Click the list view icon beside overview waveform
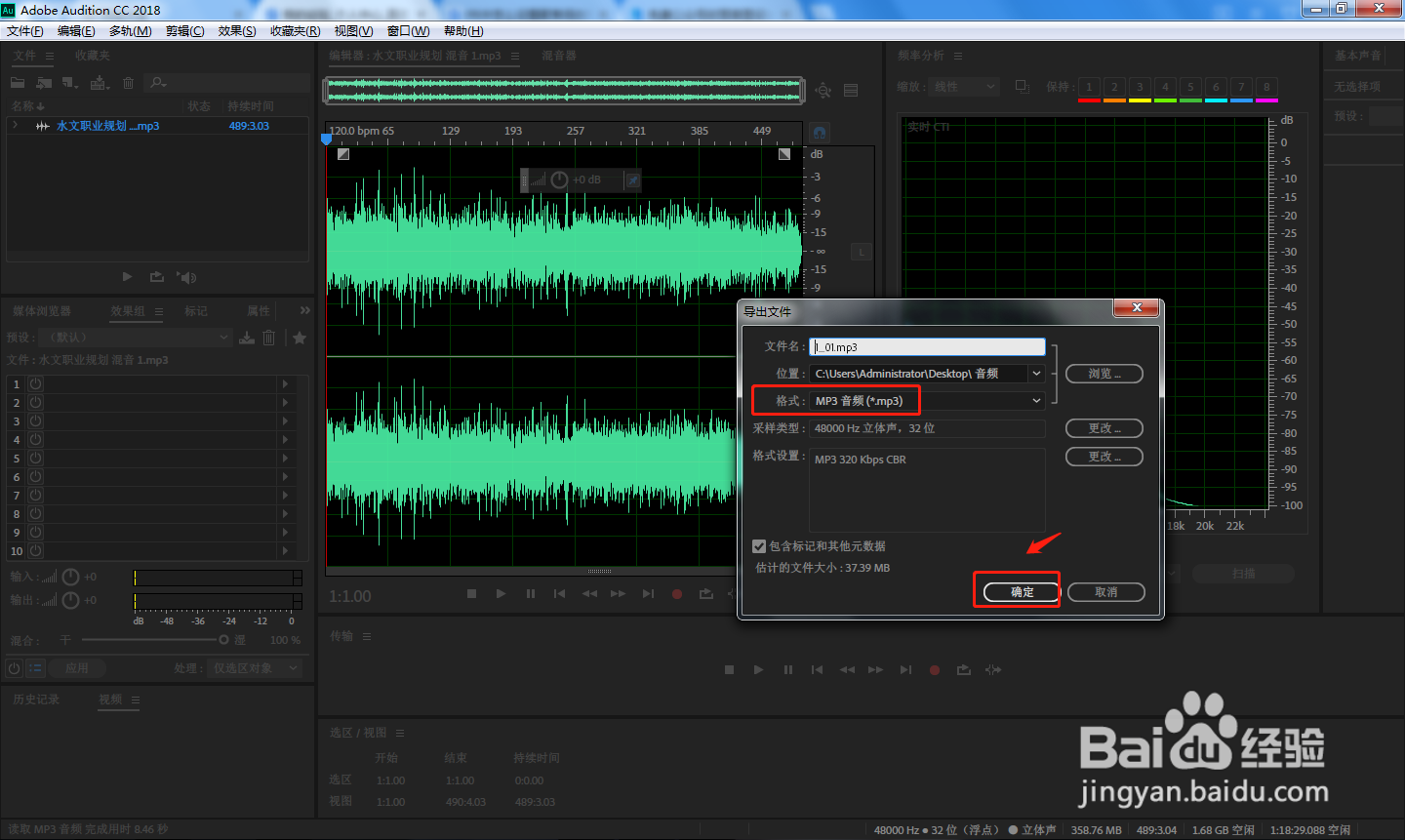The image size is (1405, 840). point(851,91)
